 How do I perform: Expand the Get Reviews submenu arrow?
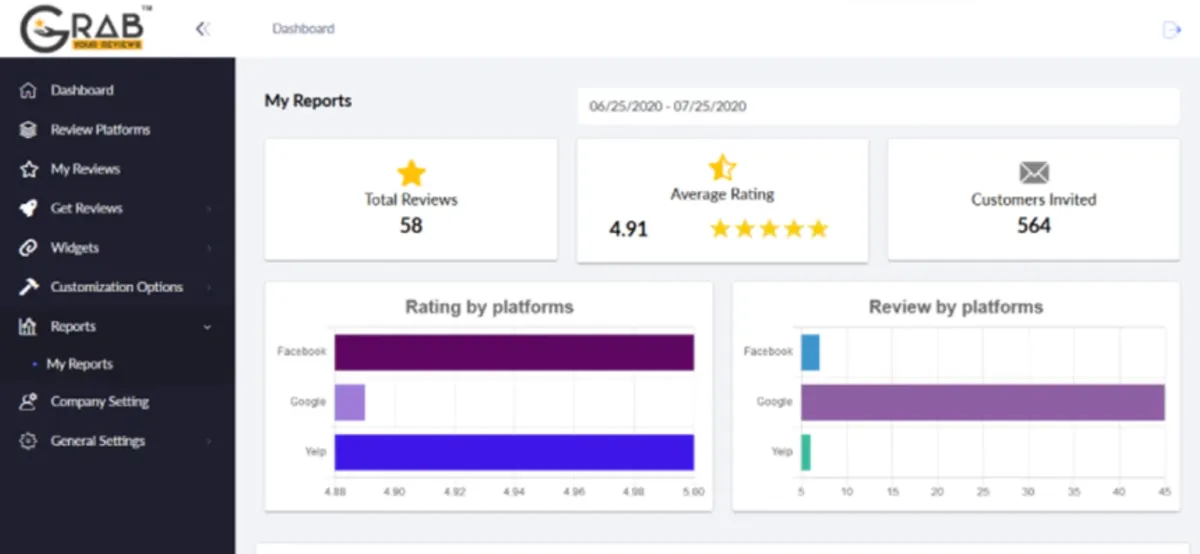[208, 209]
